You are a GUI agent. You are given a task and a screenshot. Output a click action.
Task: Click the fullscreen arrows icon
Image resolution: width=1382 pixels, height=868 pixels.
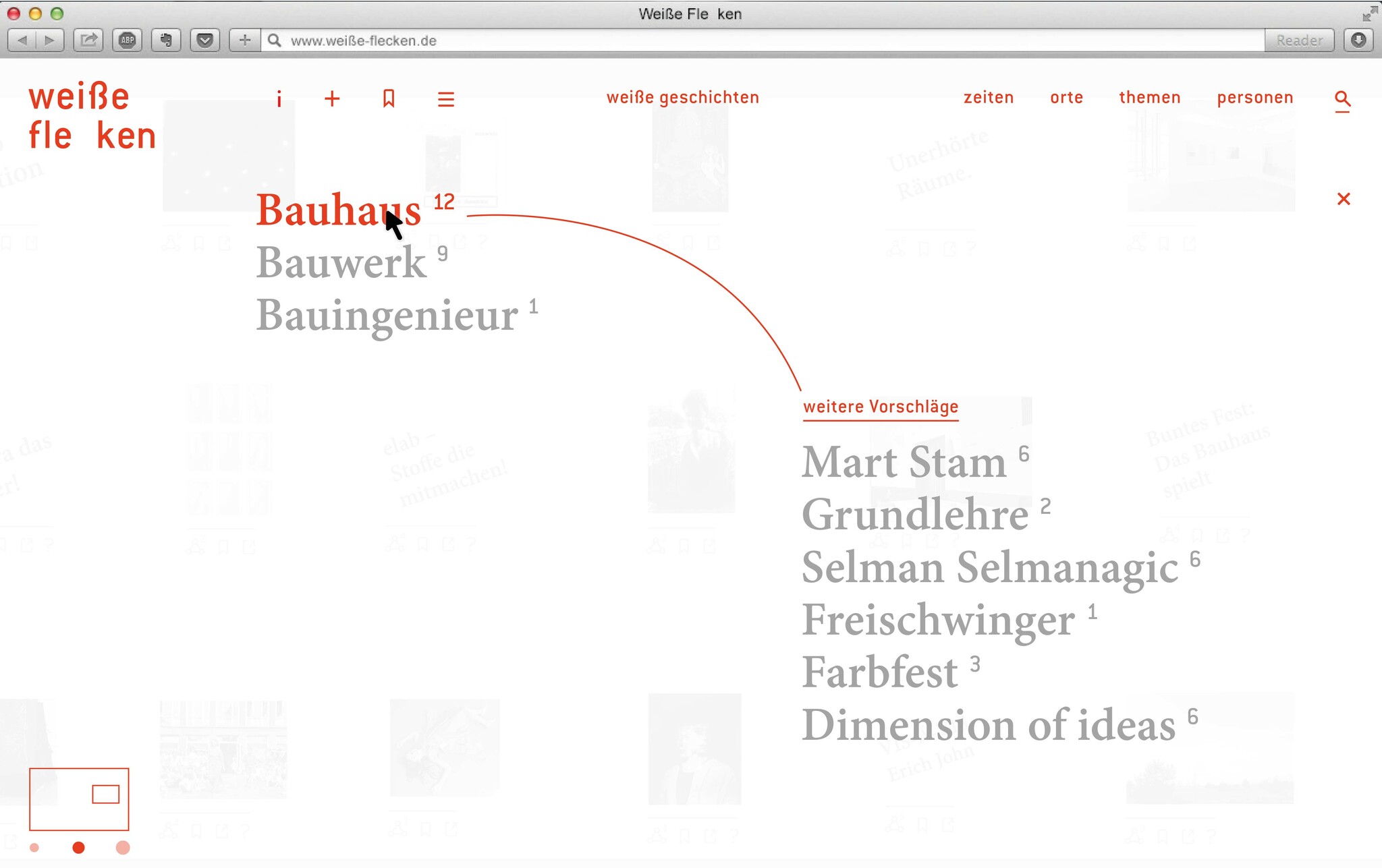pyautogui.click(x=1370, y=13)
